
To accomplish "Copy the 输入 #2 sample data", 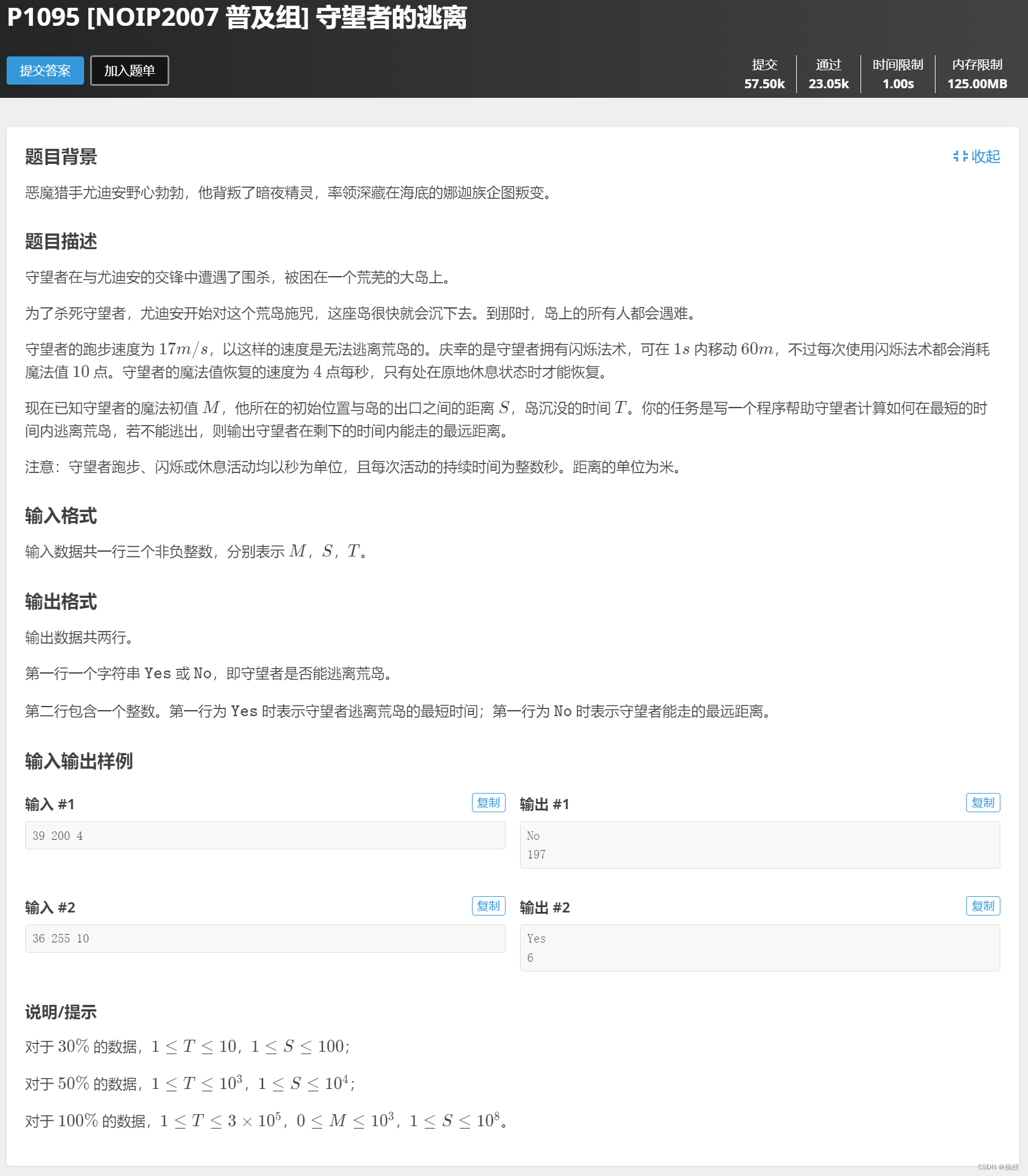I will click(x=488, y=906).
